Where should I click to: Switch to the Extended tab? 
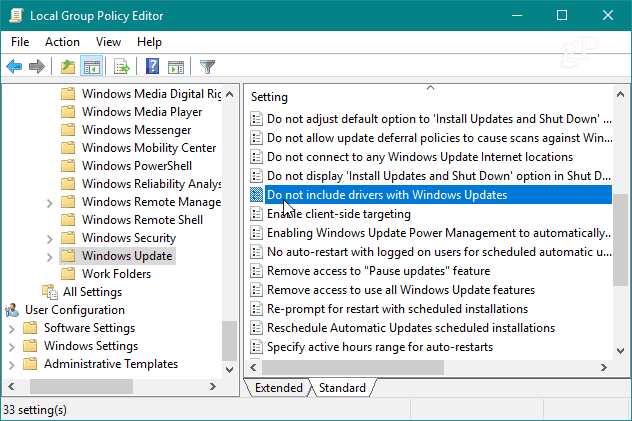279,388
